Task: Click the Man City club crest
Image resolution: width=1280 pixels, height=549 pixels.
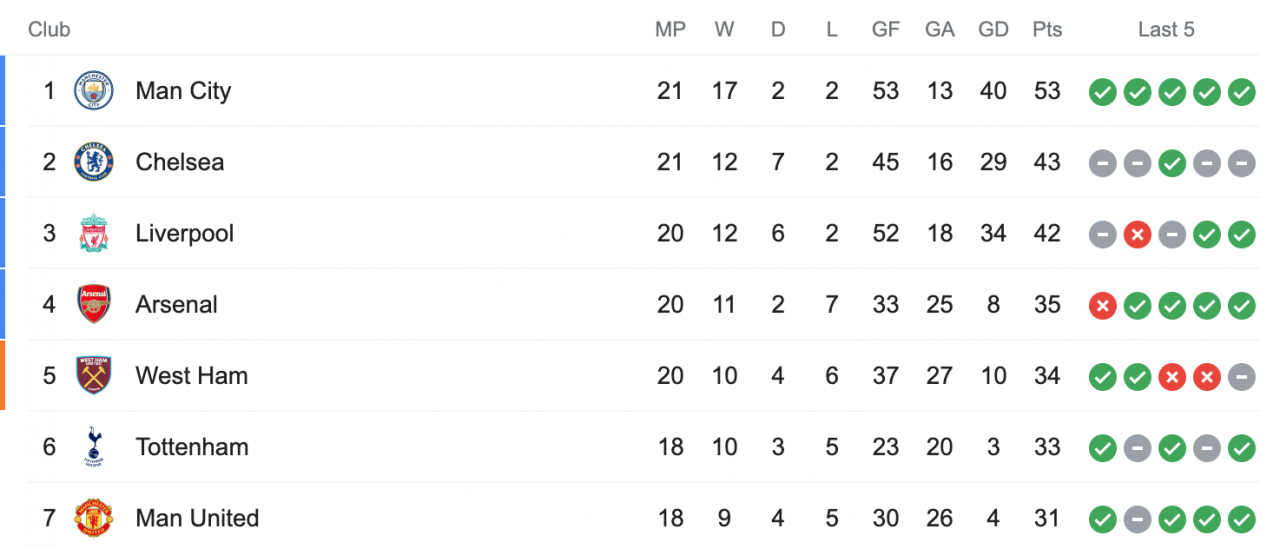Action: tap(94, 91)
